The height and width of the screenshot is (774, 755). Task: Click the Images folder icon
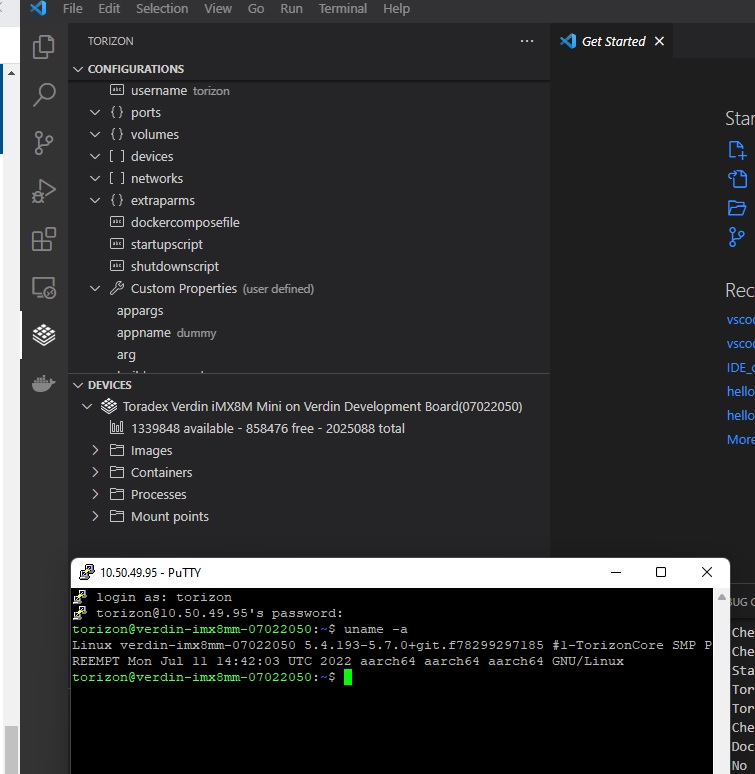point(116,450)
